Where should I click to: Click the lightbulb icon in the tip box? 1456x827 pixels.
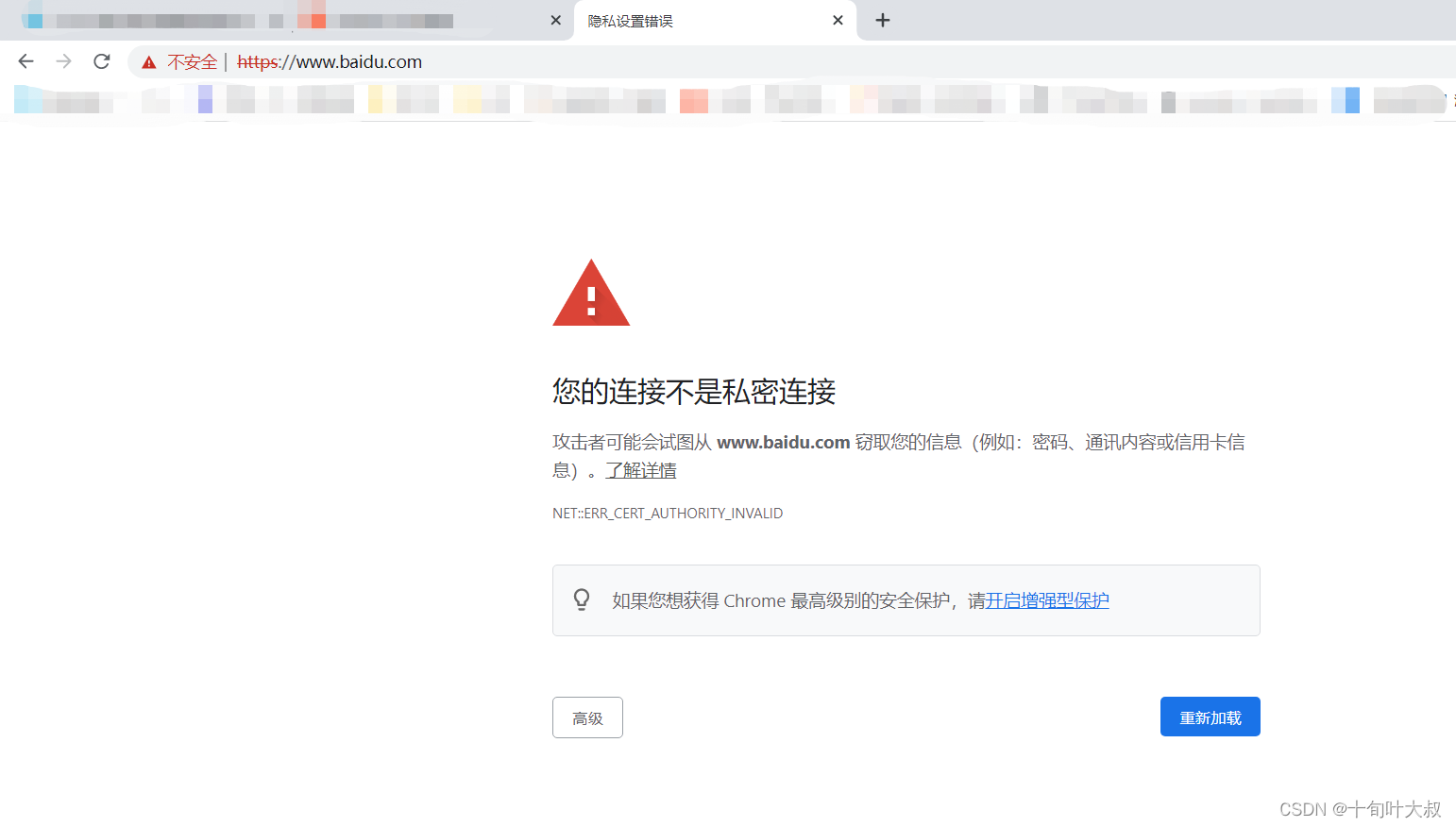582,599
